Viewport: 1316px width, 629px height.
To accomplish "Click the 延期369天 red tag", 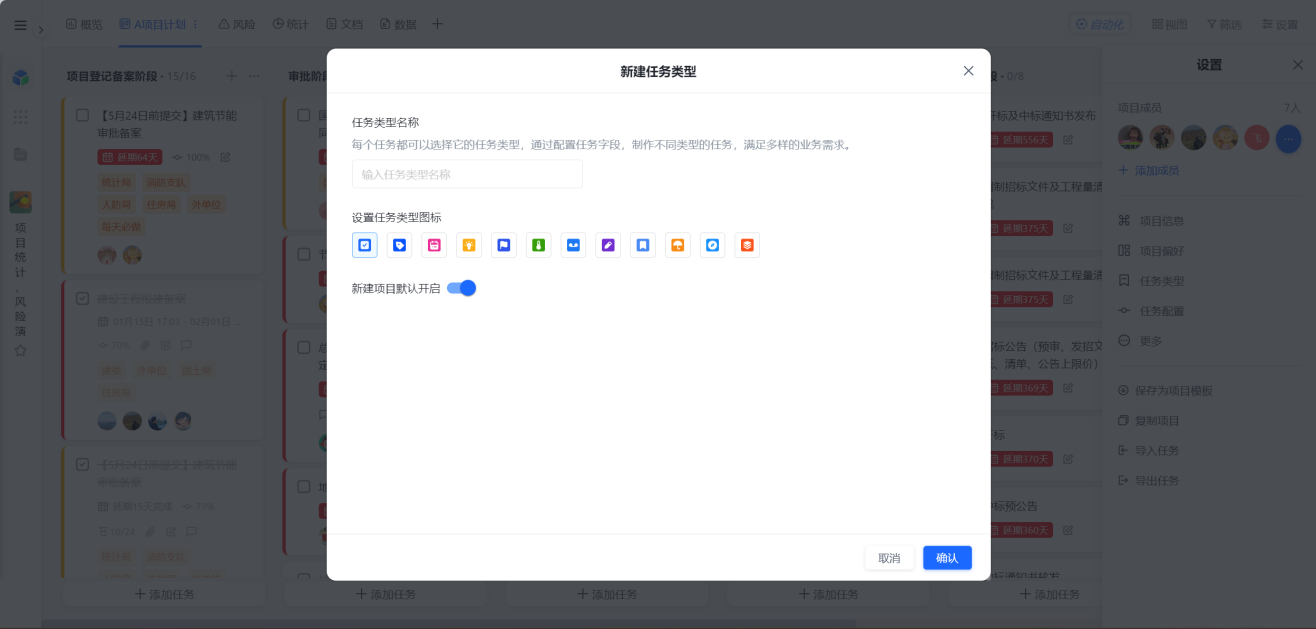I will (x=1021, y=388).
